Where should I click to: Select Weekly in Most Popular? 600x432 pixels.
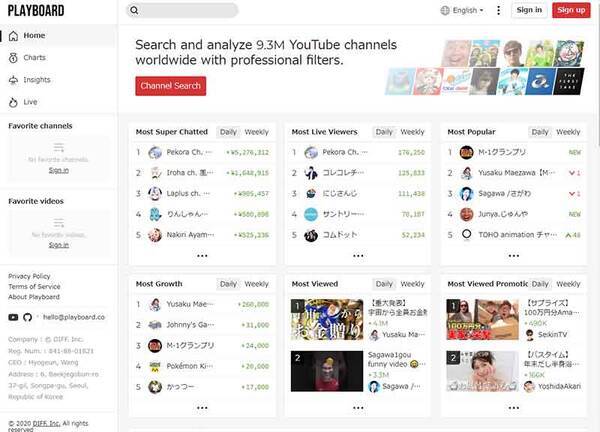point(568,132)
